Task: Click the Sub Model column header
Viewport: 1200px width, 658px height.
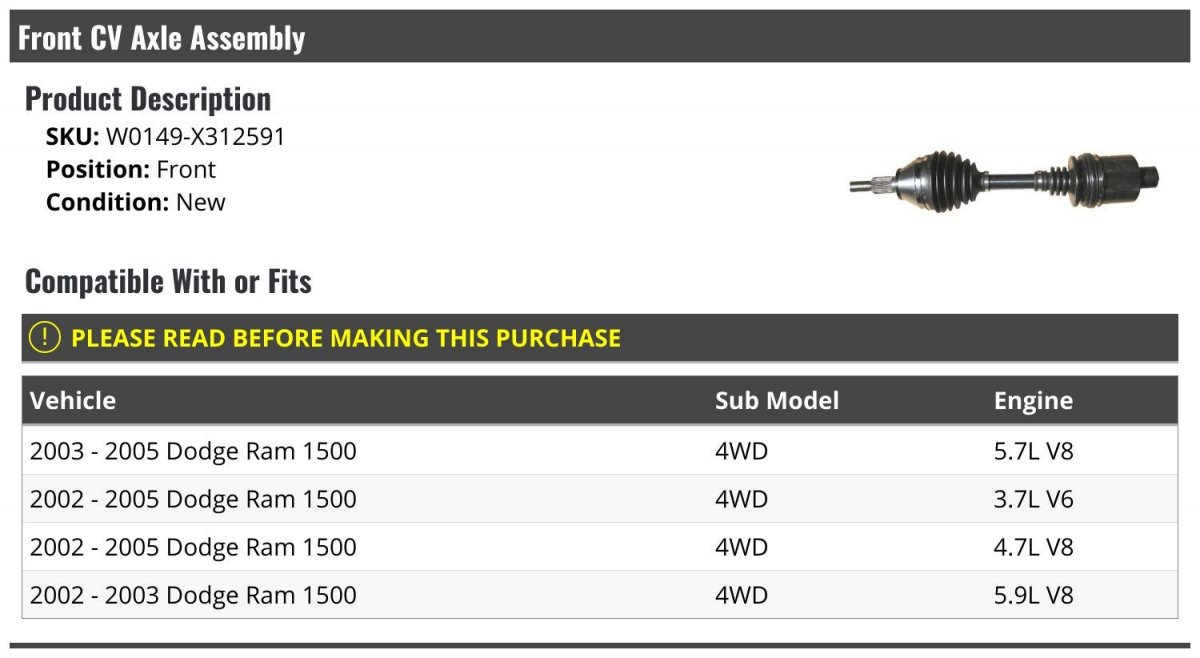Action: 777,401
